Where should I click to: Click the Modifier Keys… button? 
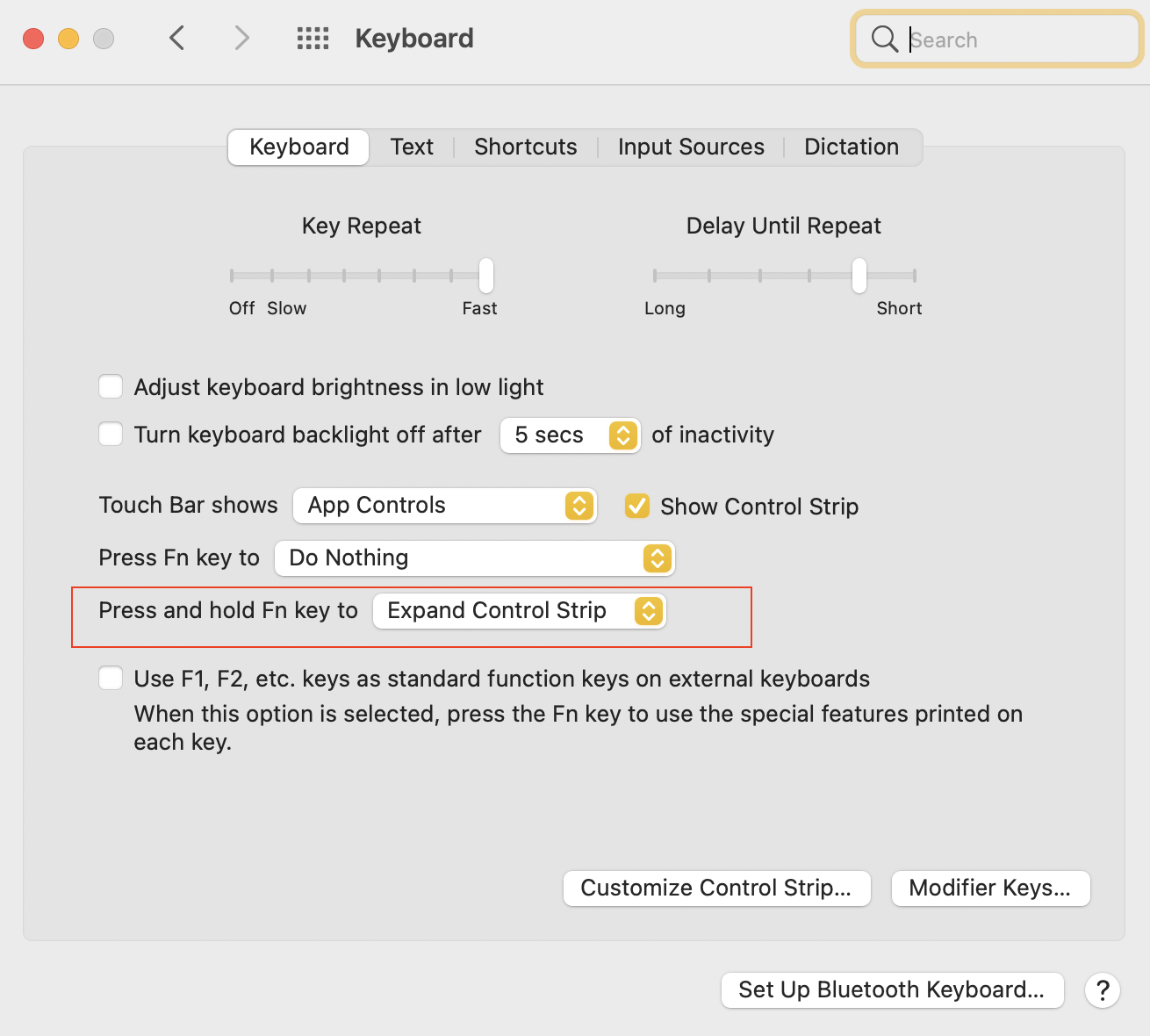(x=990, y=888)
